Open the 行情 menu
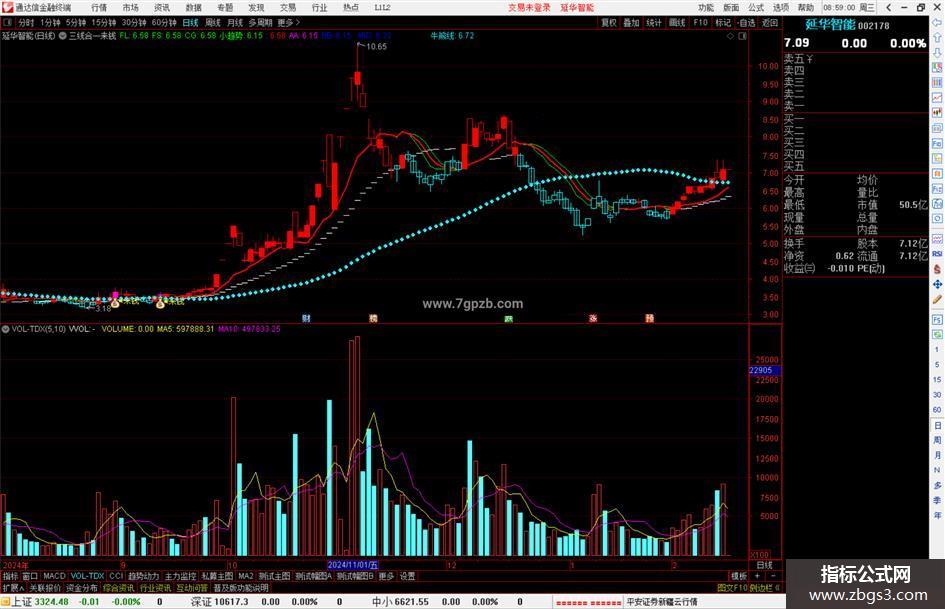 click(x=99, y=7)
